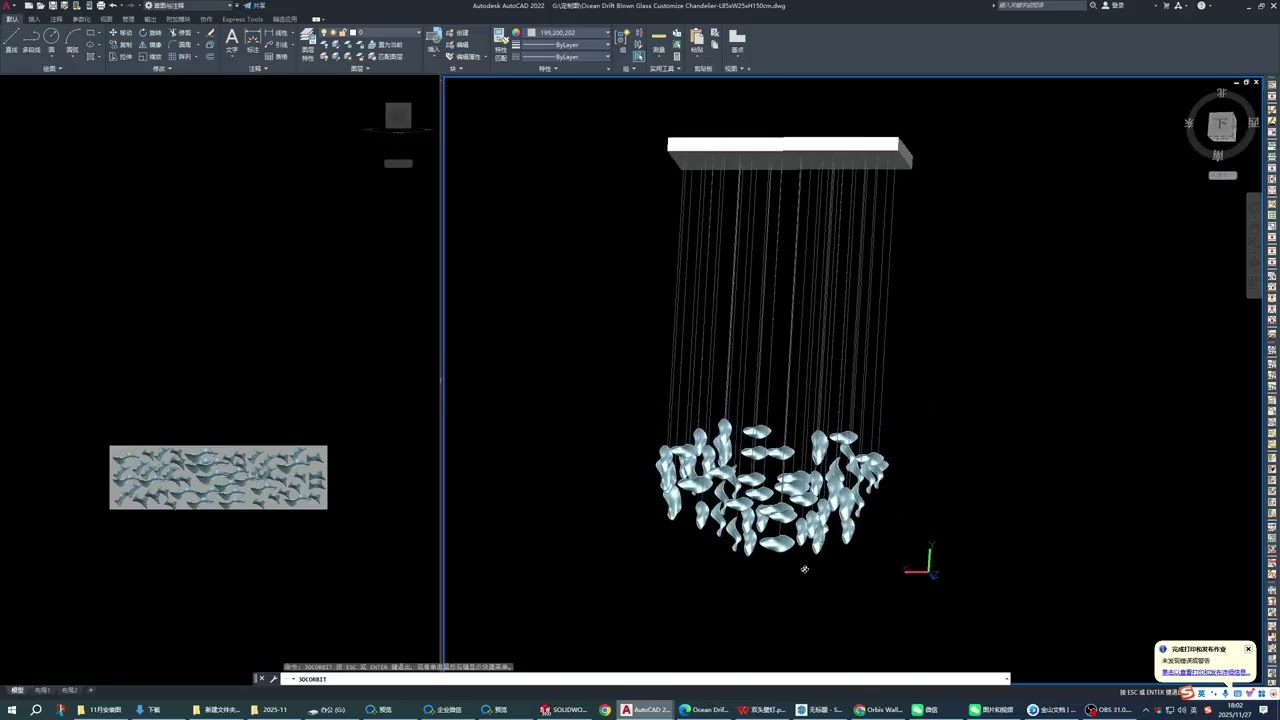Click the object color wheel swatch
1280x720 pixels.
(x=516, y=33)
